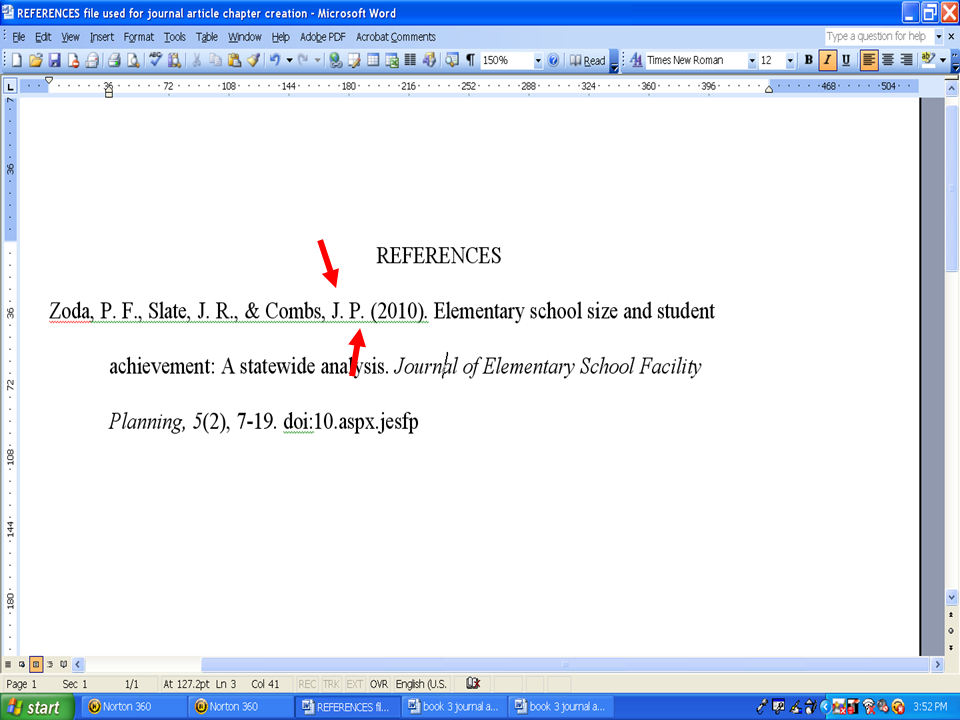Open the Table menu
Image resolution: width=960 pixels, height=720 pixels.
click(x=207, y=37)
